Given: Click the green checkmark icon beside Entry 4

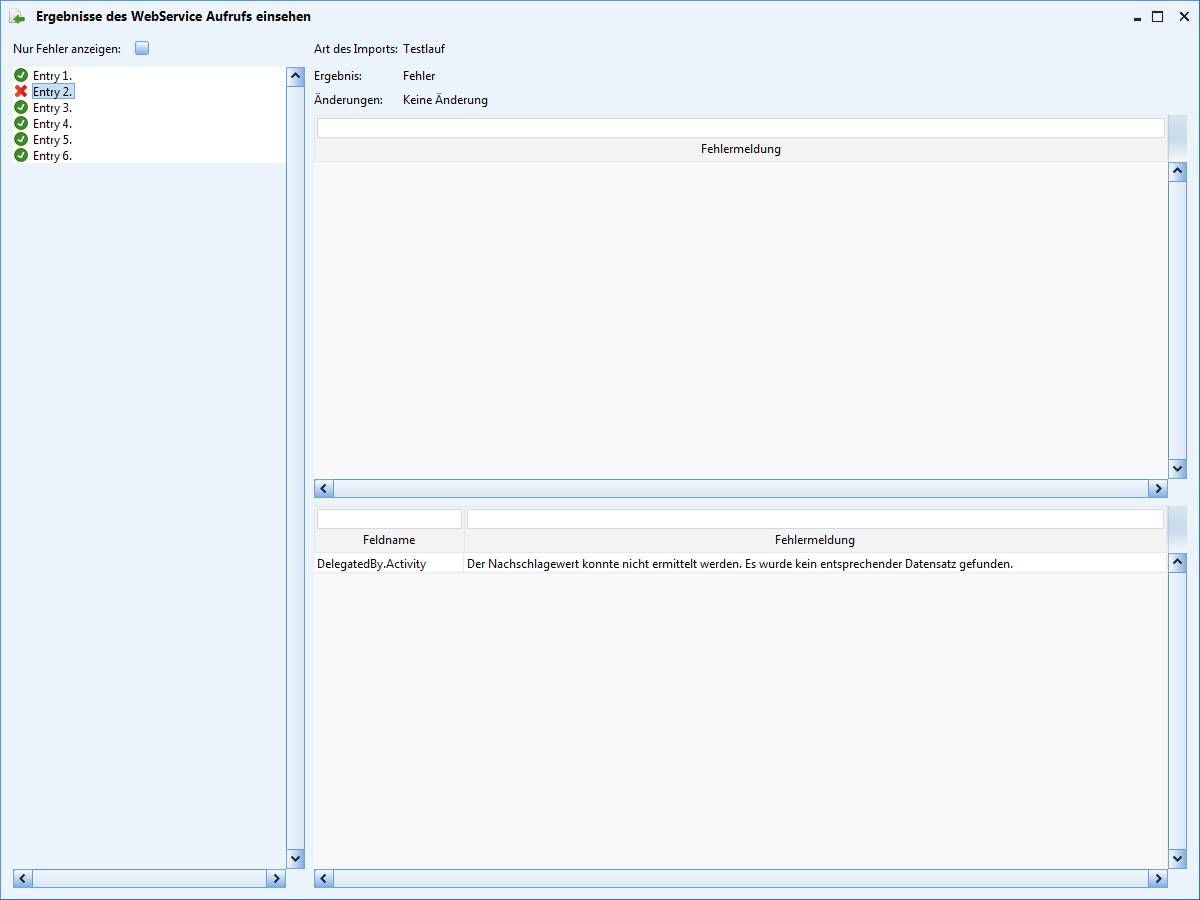Looking at the screenshot, I should (21, 123).
